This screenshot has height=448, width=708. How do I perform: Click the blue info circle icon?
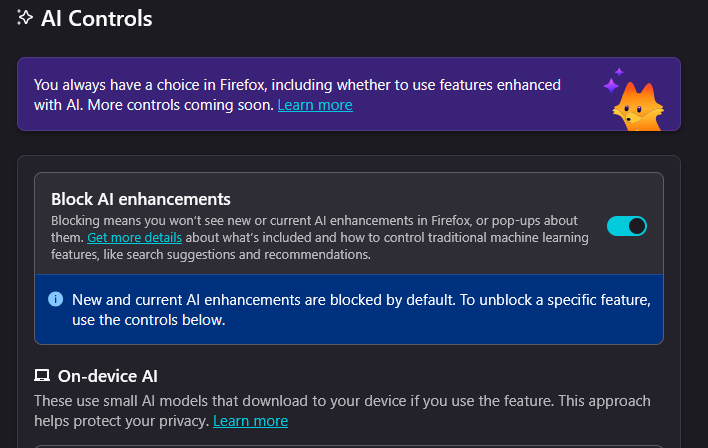point(55,300)
